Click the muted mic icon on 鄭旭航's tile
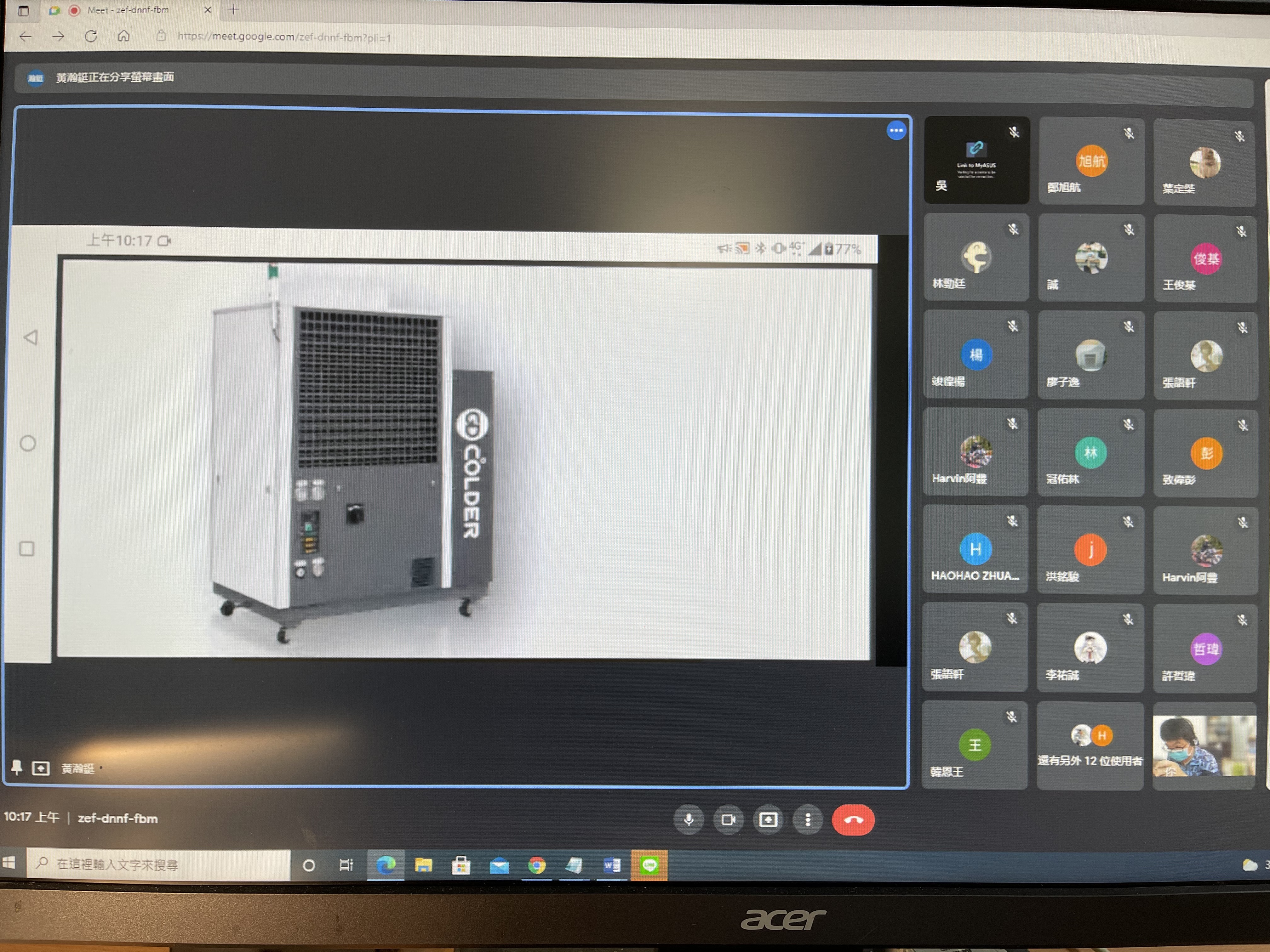 (x=1129, y=134)
